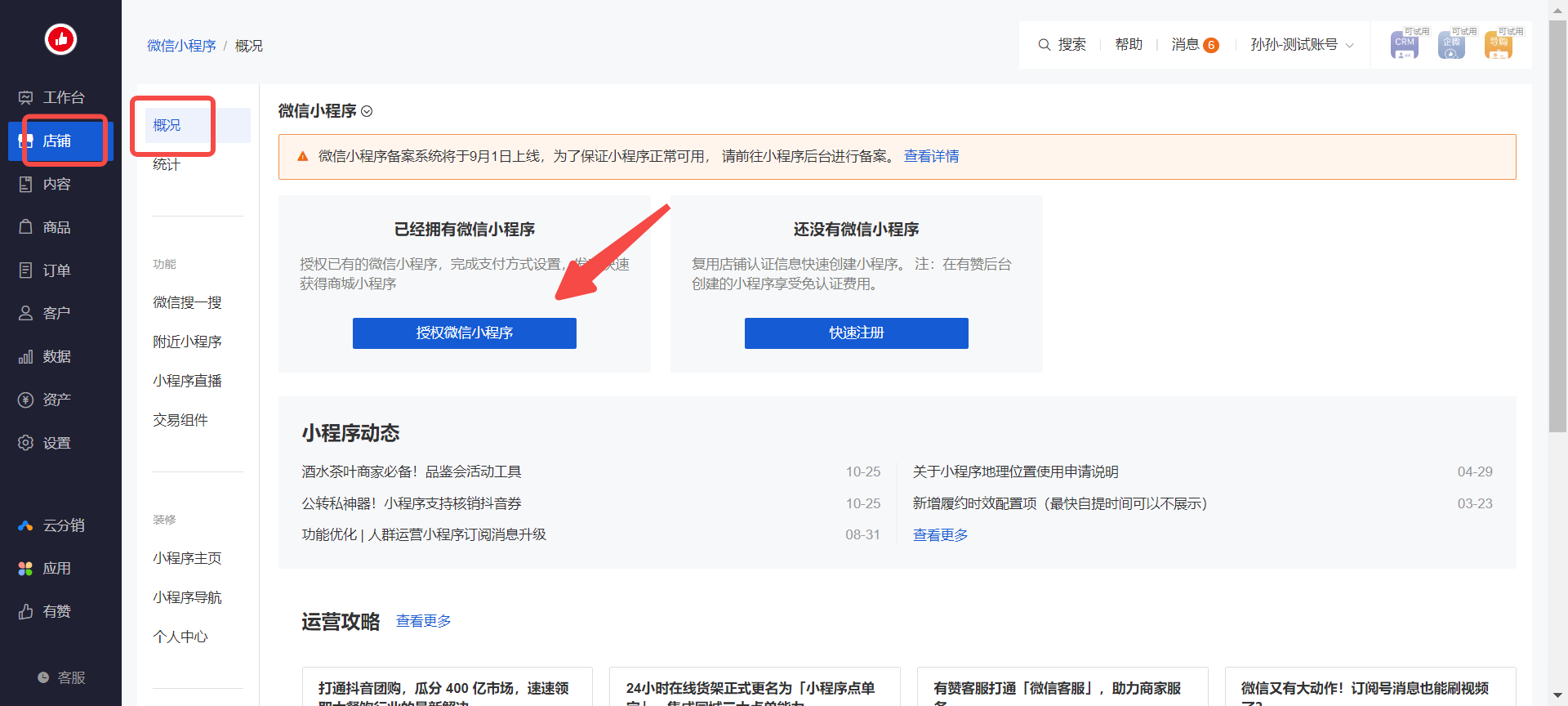
Task: Open the 微信又有大动作 strategy card
Action: click(1370, 686)
